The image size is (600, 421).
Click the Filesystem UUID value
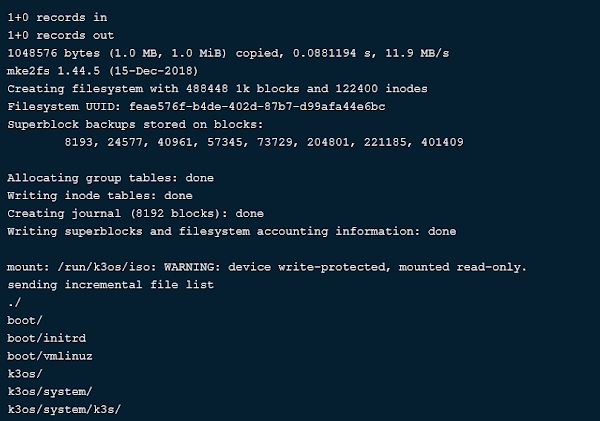(x=257, y=106)
